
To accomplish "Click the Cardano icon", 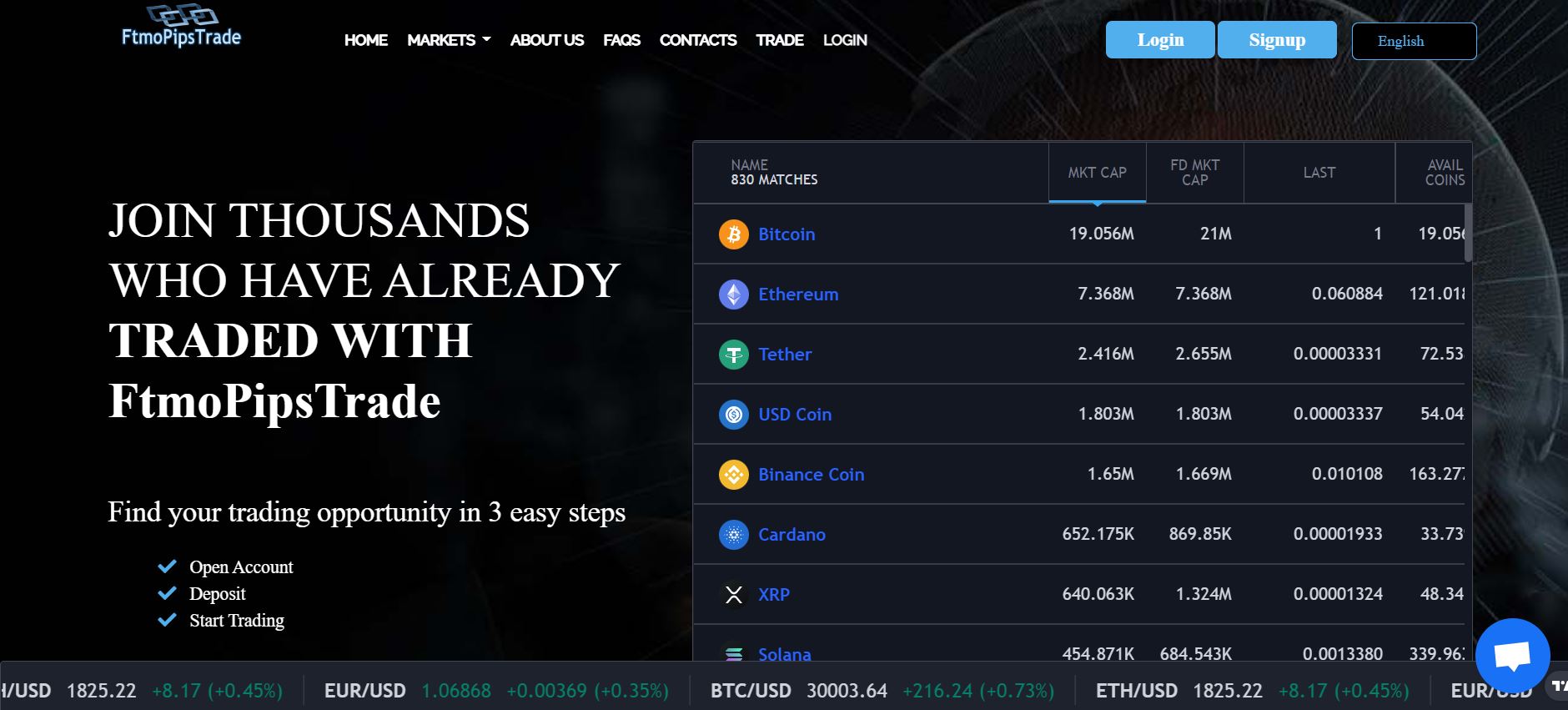I will point(733,535).
